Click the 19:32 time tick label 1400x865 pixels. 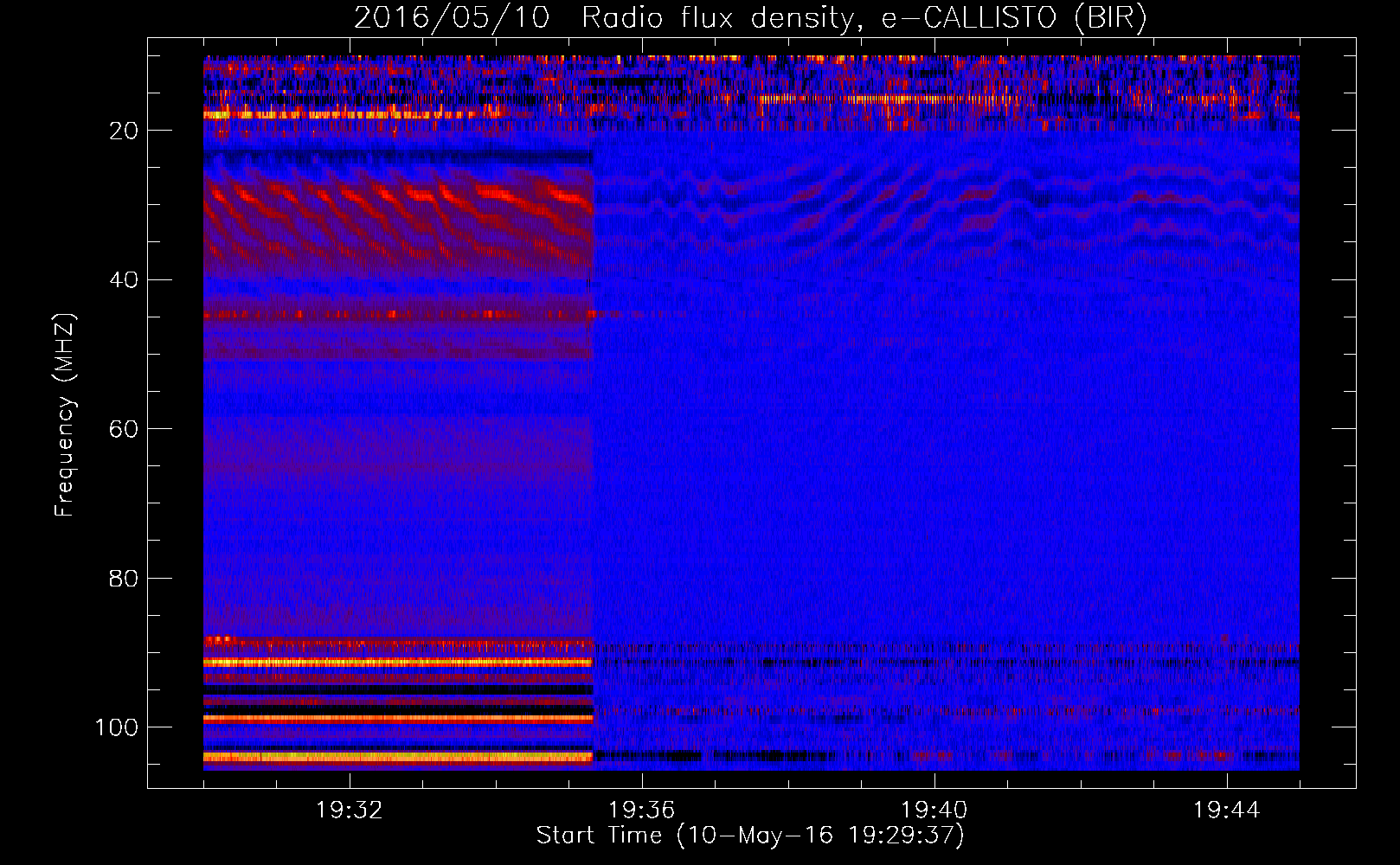click(350, 811)
